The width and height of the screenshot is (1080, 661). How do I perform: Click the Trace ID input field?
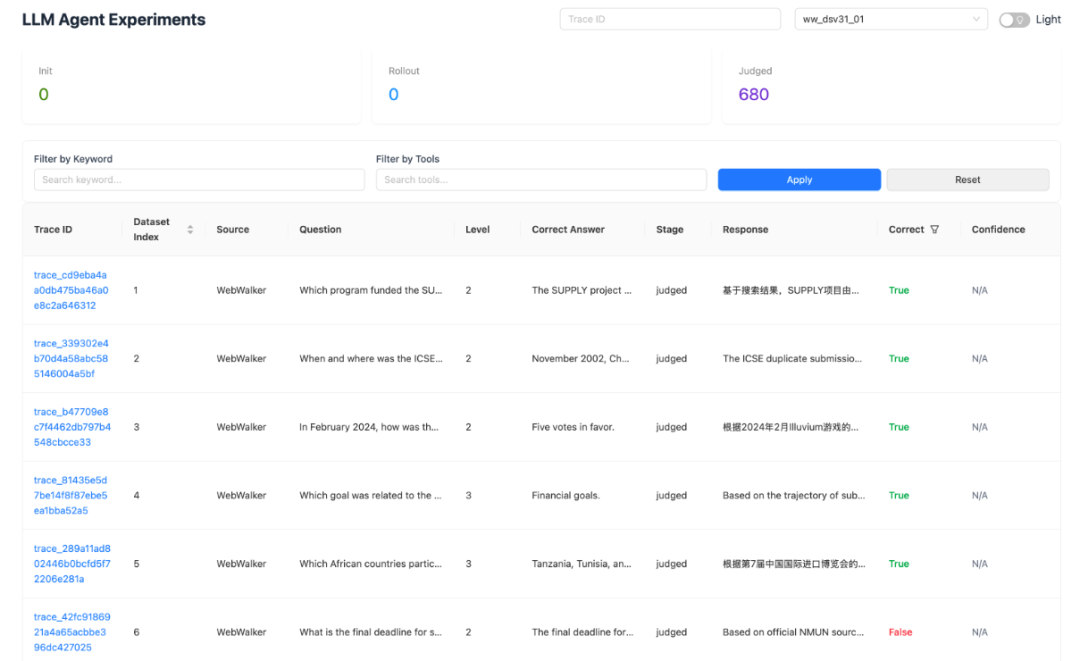pos(670,19)
